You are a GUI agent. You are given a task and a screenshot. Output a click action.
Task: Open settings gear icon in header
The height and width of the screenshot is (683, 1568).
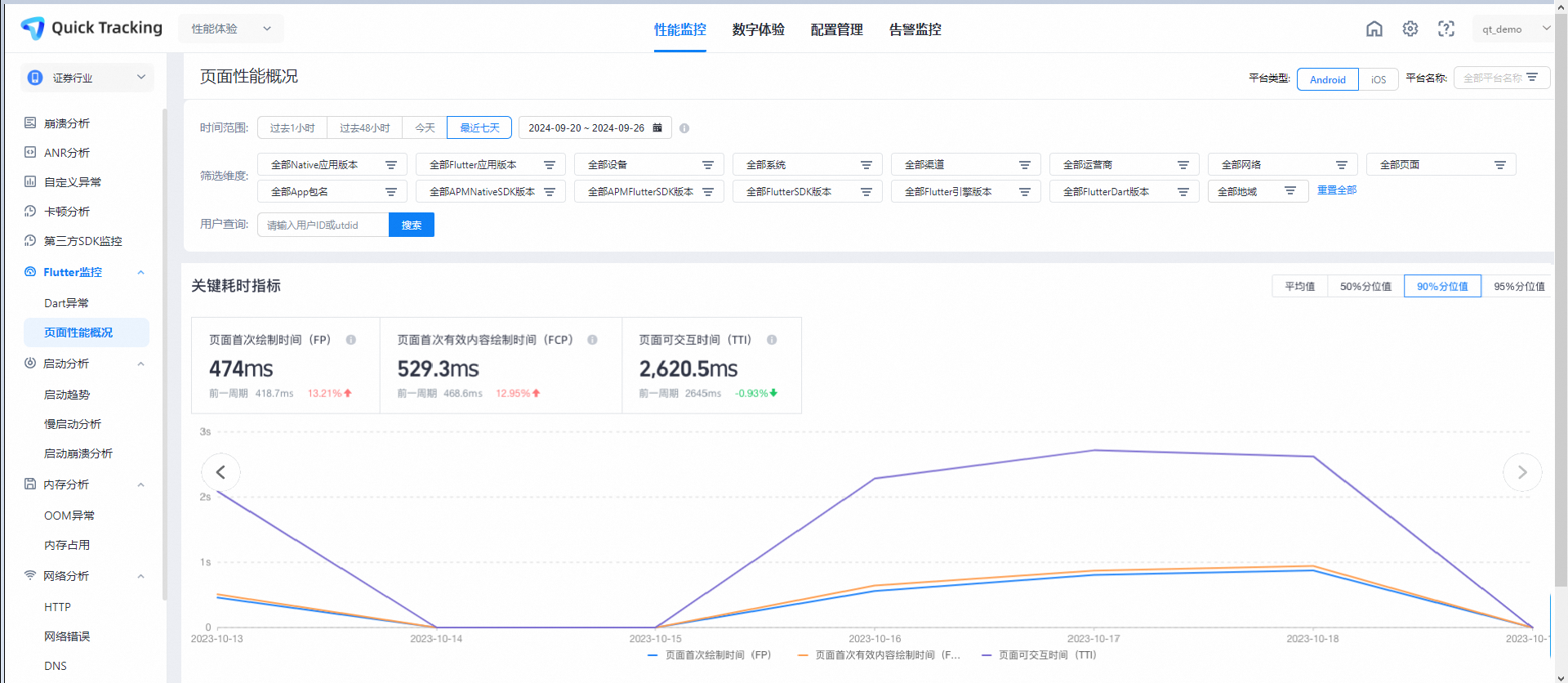(x=1410, y=29)
